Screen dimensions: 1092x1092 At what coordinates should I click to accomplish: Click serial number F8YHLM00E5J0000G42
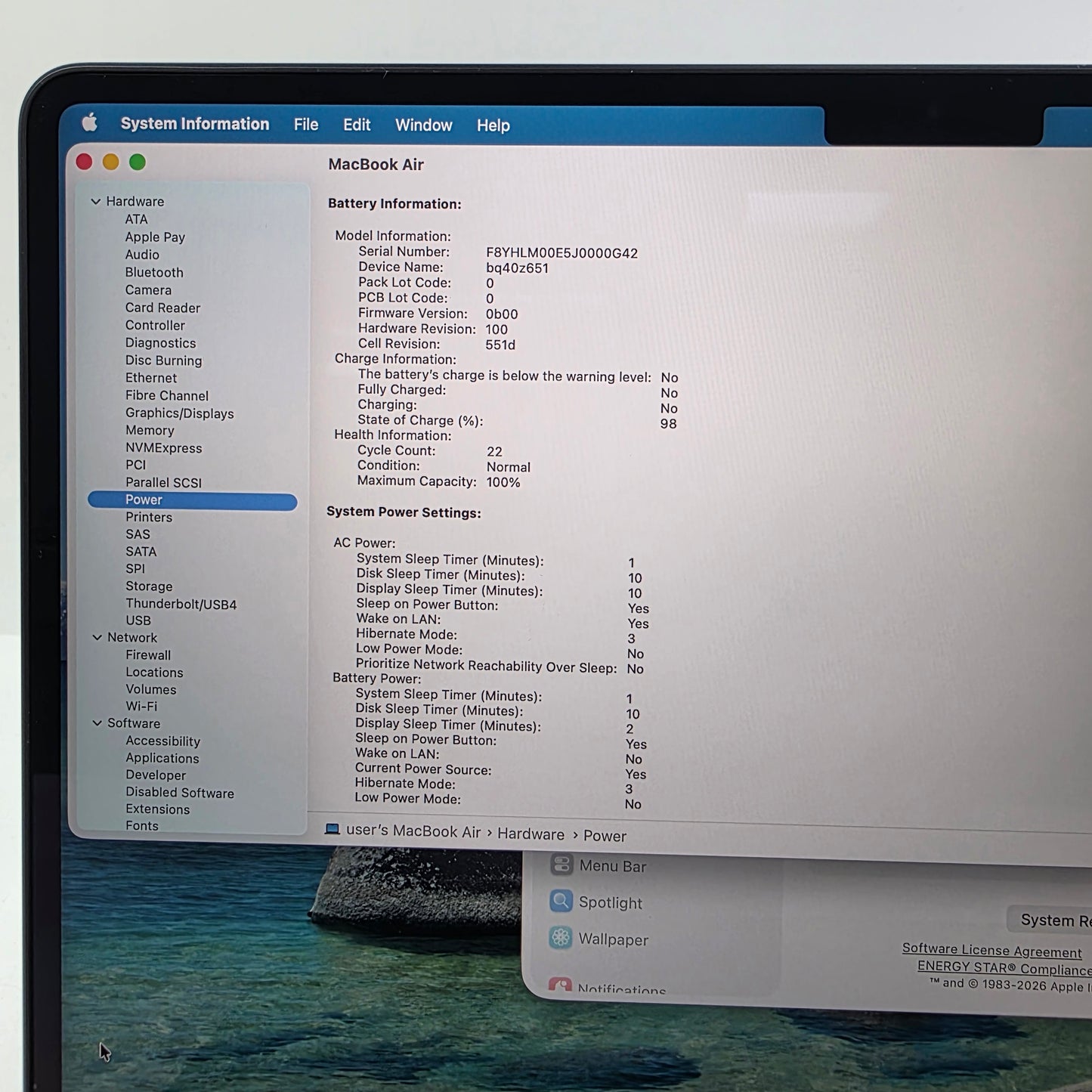[561, 253]
